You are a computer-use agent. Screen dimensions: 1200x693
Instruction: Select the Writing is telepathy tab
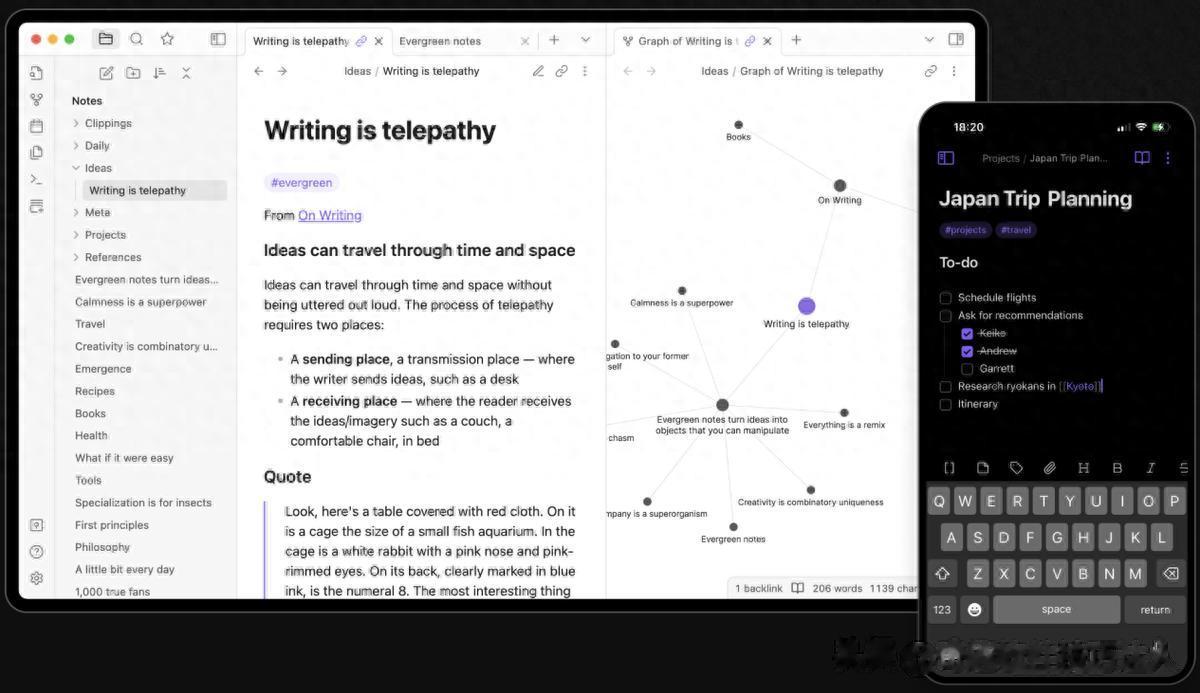pos(301,41)
